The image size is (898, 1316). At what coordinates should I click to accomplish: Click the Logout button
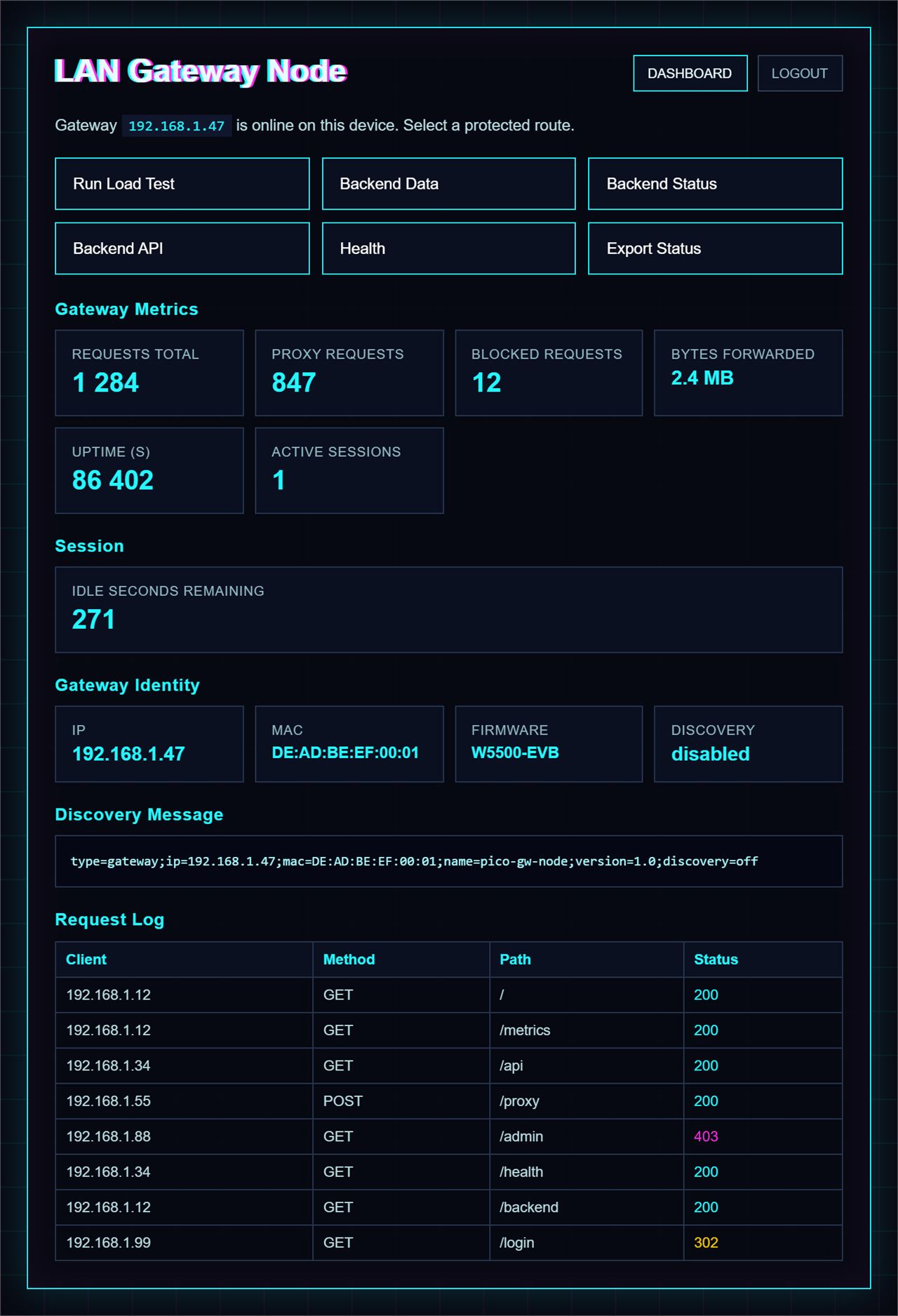click(x=800, y=73)
